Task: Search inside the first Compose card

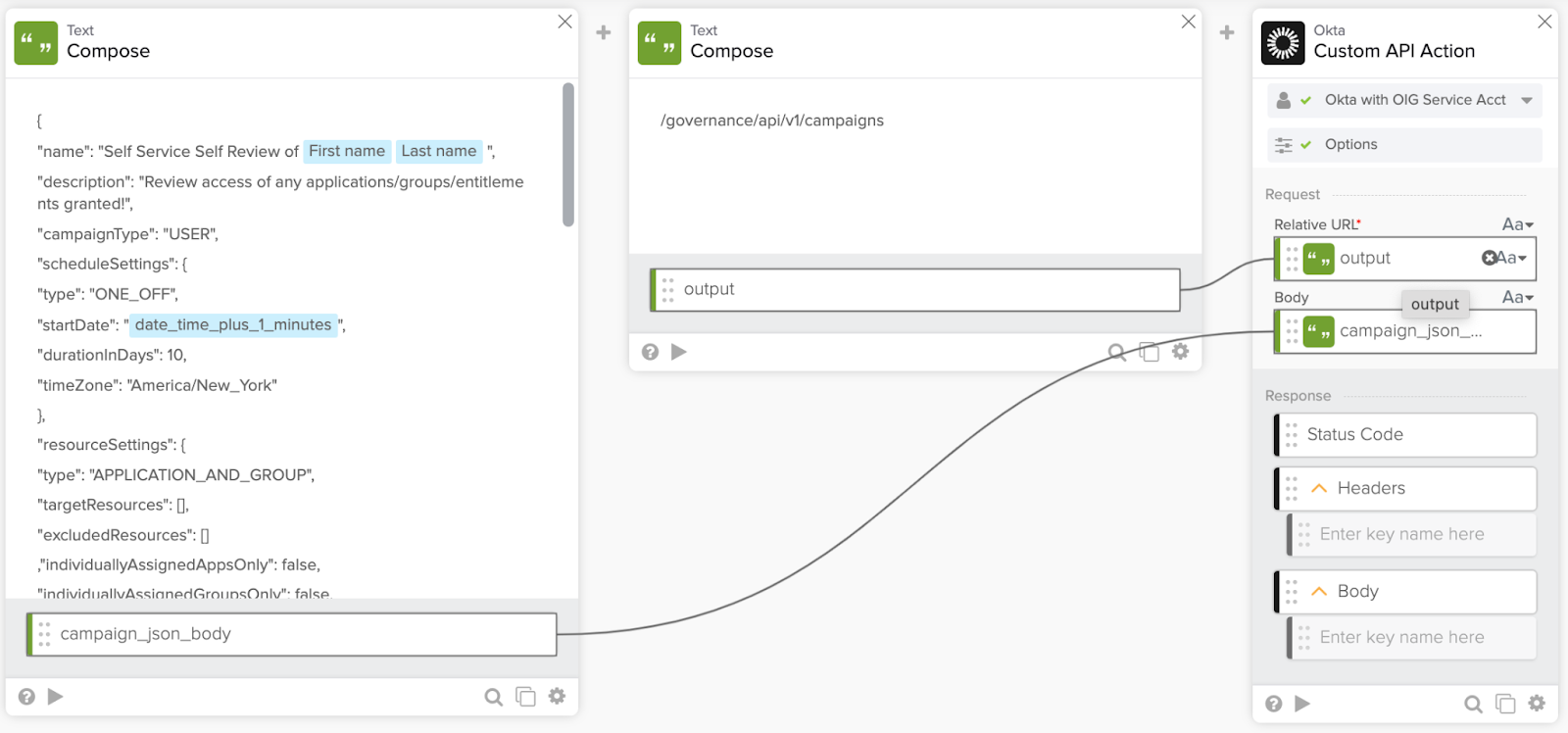Action: pyautogui.click(x=493, y=697)
